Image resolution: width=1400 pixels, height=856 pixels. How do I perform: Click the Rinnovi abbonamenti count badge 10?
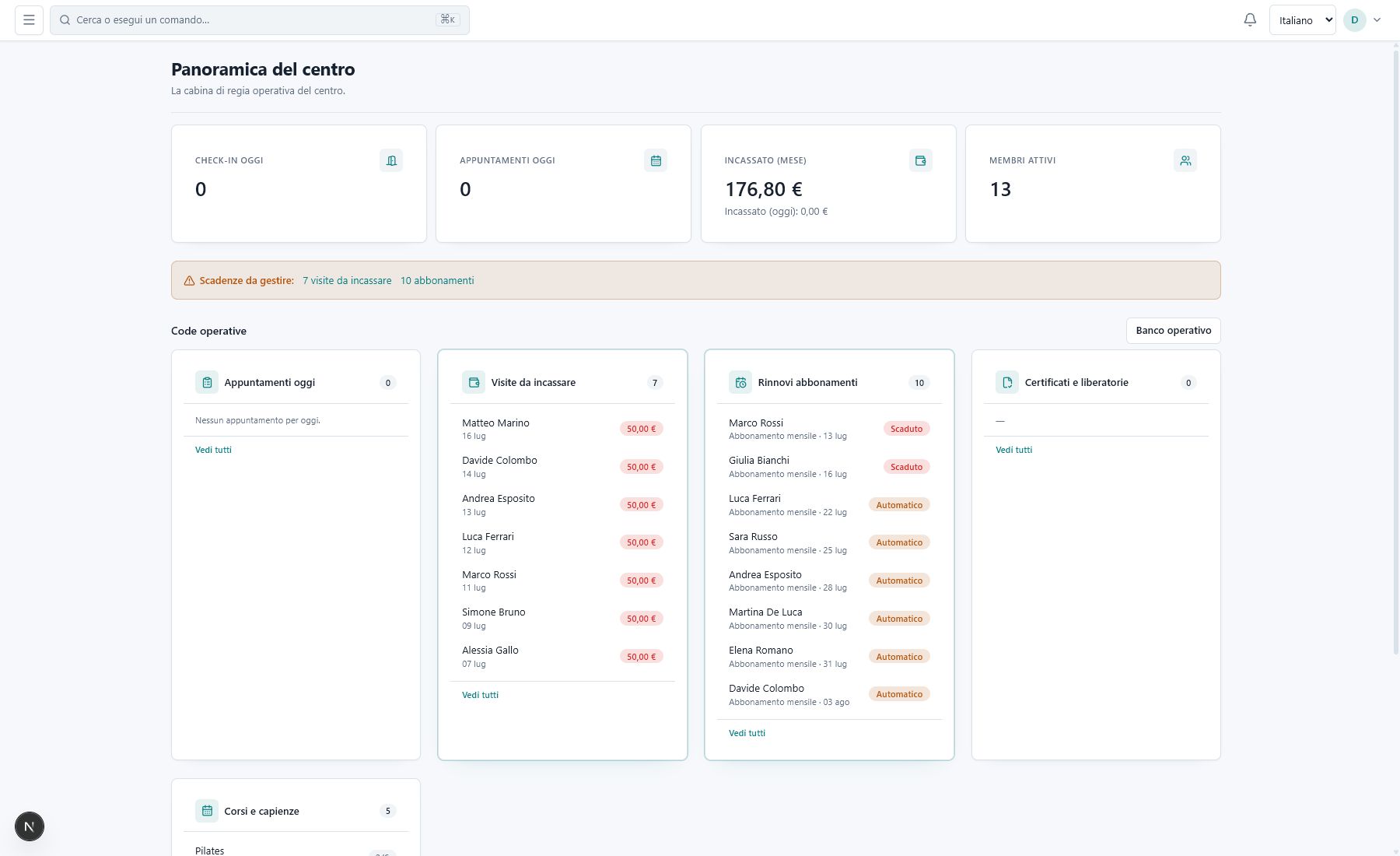tap(919, 383)
